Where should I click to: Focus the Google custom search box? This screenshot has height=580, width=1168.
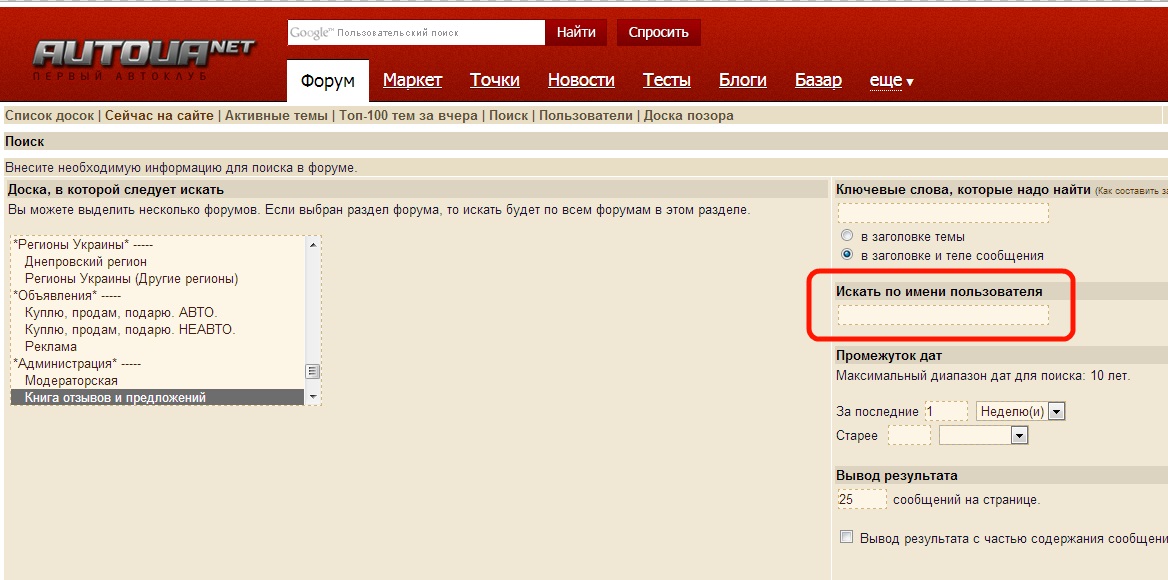416,32
